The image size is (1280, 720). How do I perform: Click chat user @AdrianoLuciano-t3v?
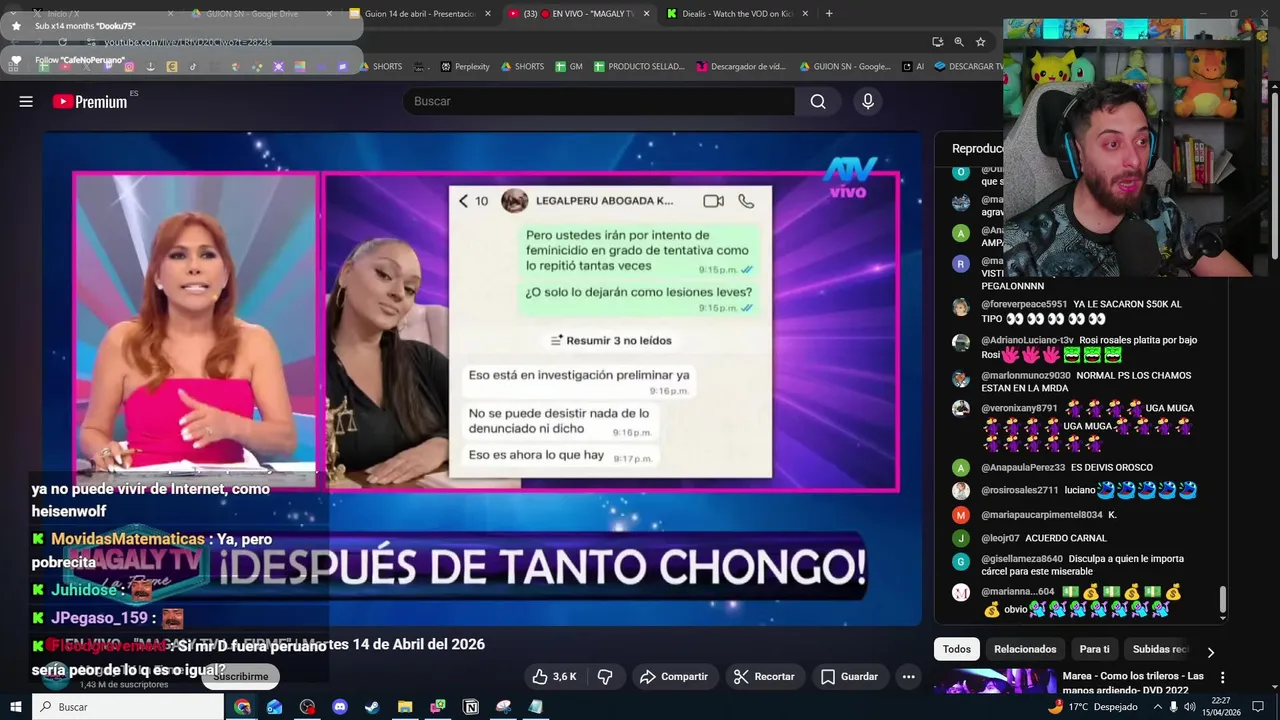pyautogui.click(x=1027, y=340)
